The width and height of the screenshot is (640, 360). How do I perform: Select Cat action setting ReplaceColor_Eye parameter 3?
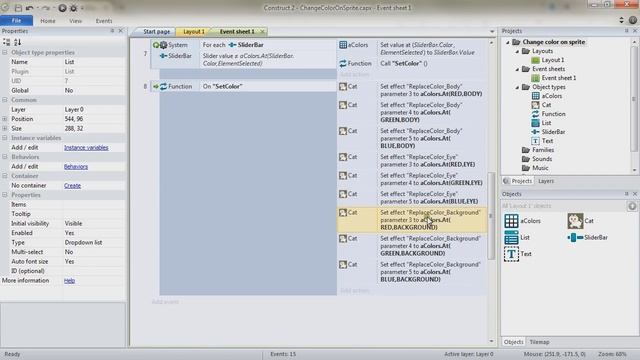pyautogui.click(x=412, y=161)
